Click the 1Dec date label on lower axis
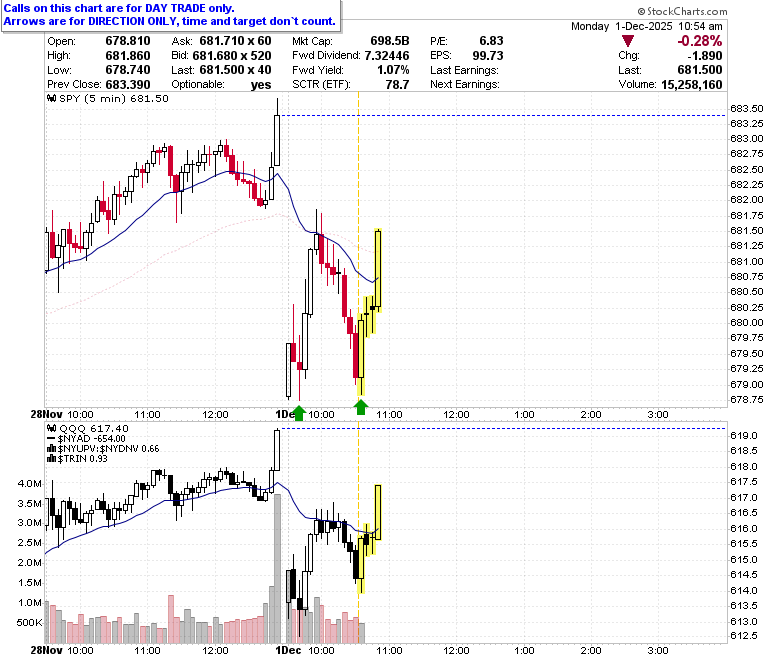780x659 pixels. click(x=289, y=650)
